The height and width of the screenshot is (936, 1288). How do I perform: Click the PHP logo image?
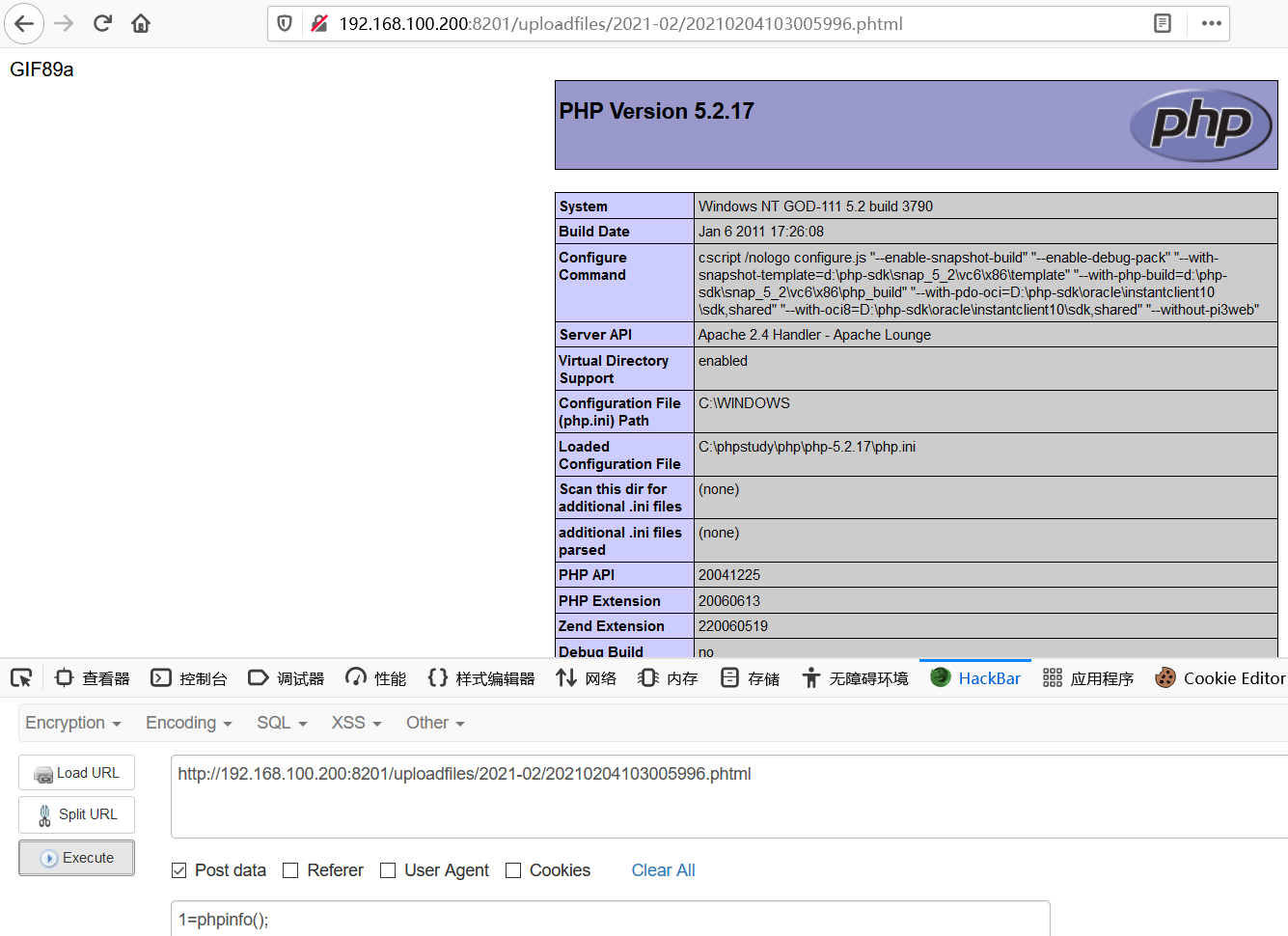tap(1201, 124)
